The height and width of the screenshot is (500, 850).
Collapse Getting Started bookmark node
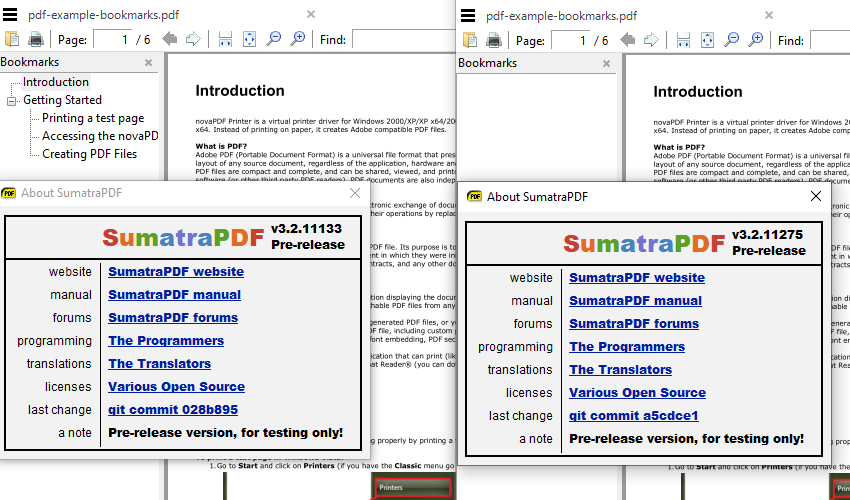click(x=11, y=101)
